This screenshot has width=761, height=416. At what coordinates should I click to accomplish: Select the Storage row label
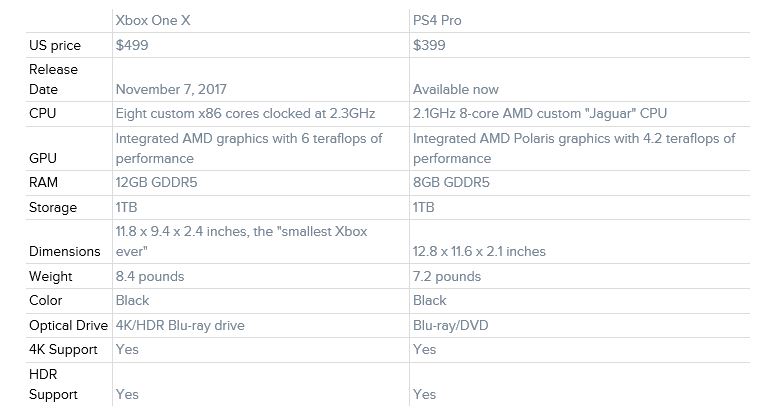[x=53, y=207]
